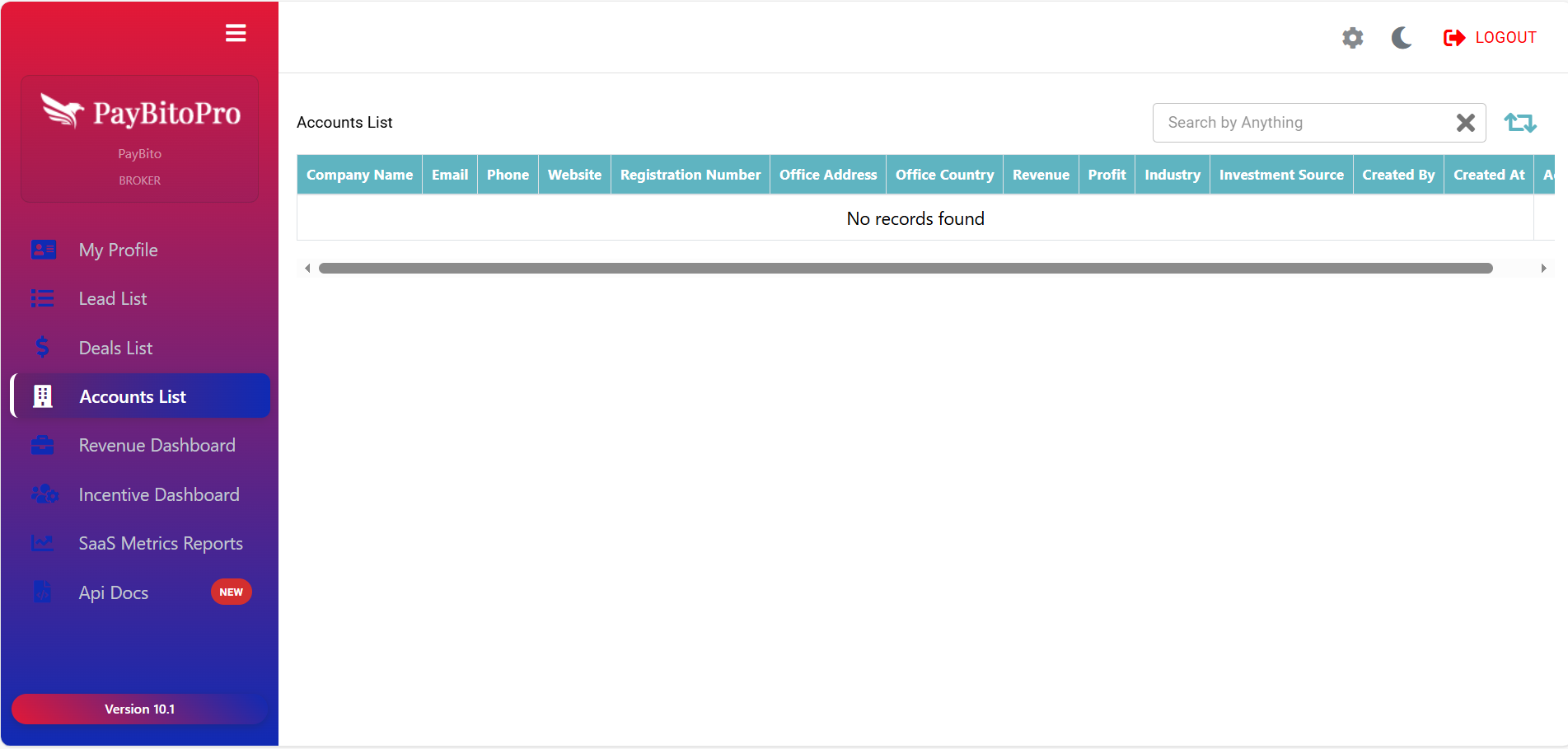Toggle dark mode with the moon icon

click(1402, 38)
